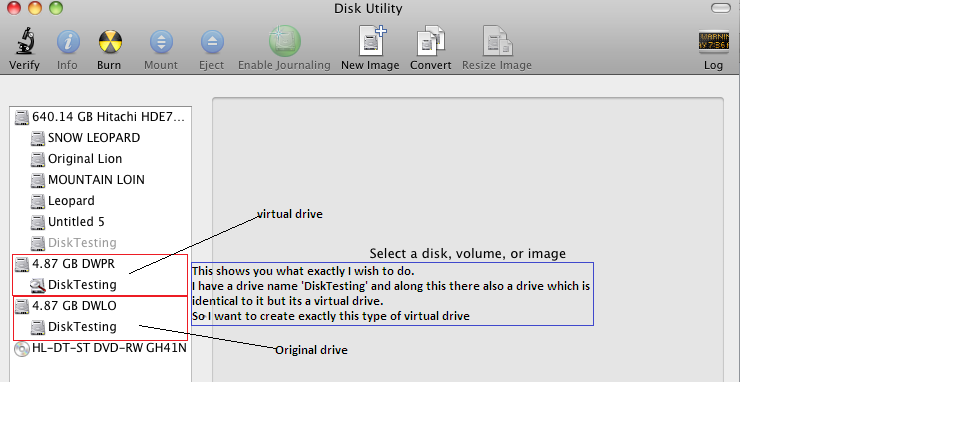Click the Untitled 5 volume icon
976x427 pixels.
(38, 222)
